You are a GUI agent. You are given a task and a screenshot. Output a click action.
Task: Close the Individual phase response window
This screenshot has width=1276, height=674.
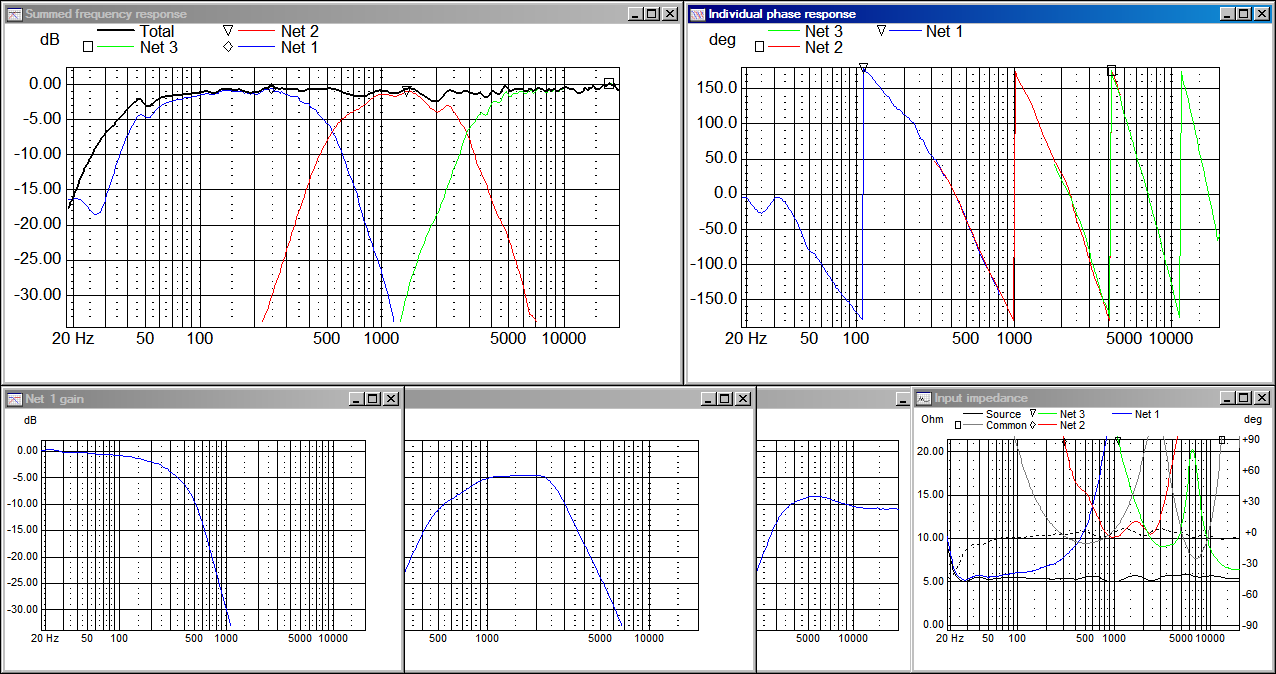point(1261,14)
